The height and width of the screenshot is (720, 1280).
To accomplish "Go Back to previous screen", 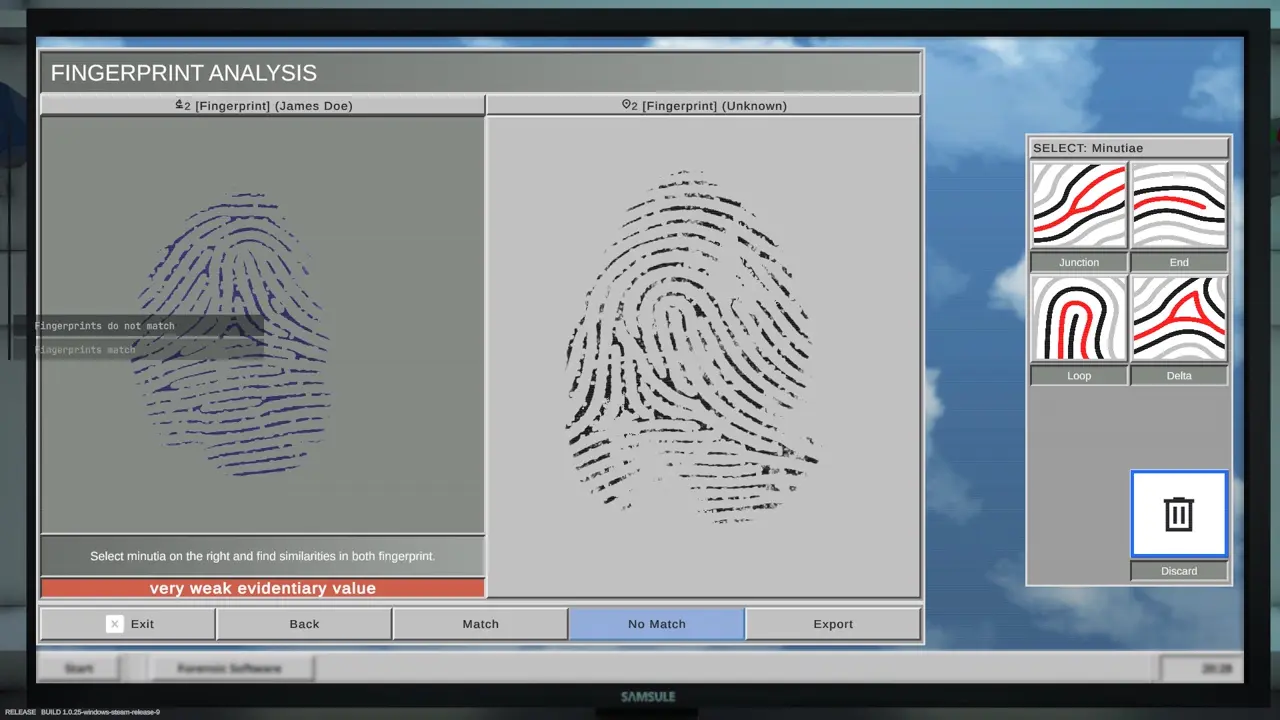I will tap(304, 624).
